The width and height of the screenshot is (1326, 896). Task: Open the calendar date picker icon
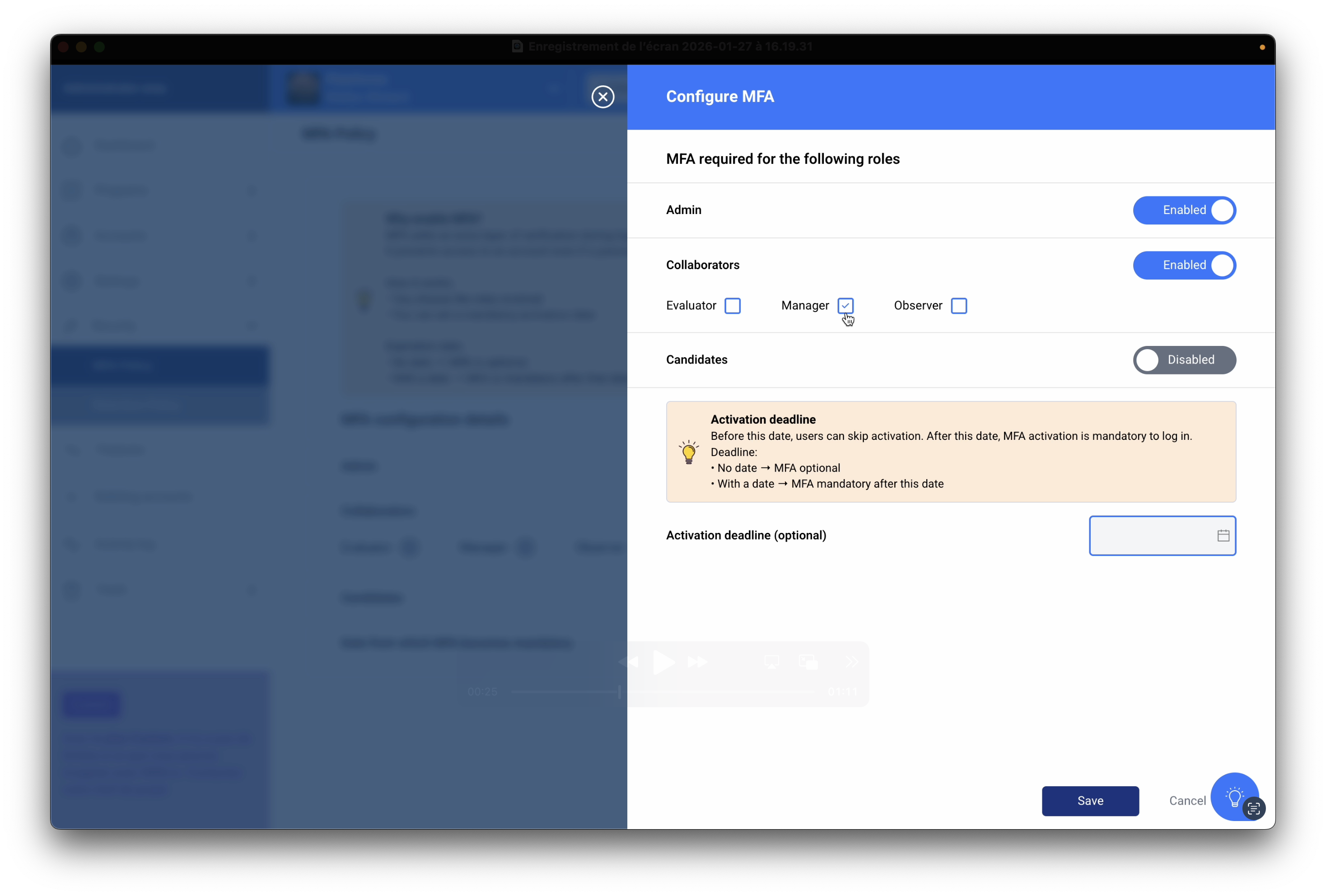pos(1223,535)
